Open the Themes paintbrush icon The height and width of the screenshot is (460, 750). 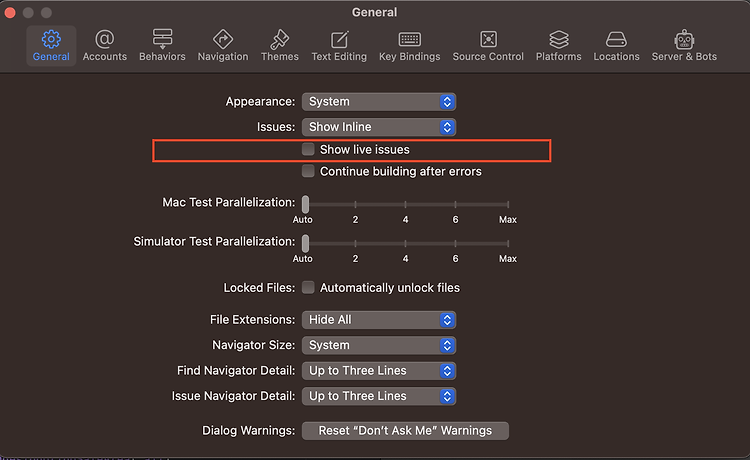point(279,39)
